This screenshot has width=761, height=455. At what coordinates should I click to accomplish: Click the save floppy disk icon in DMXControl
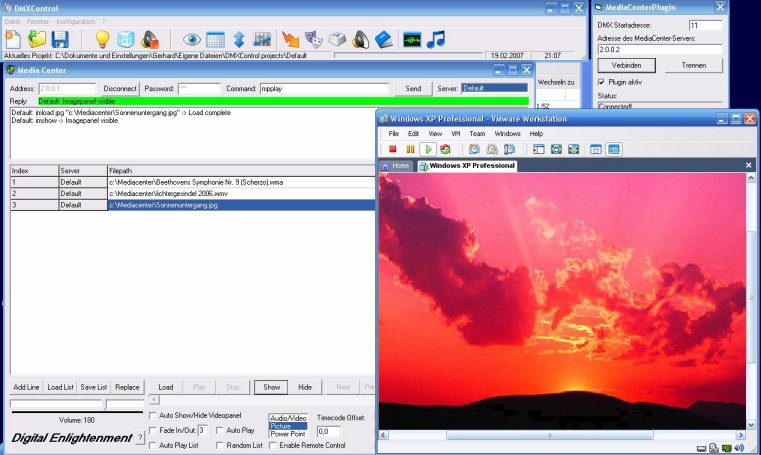point(60,39)
